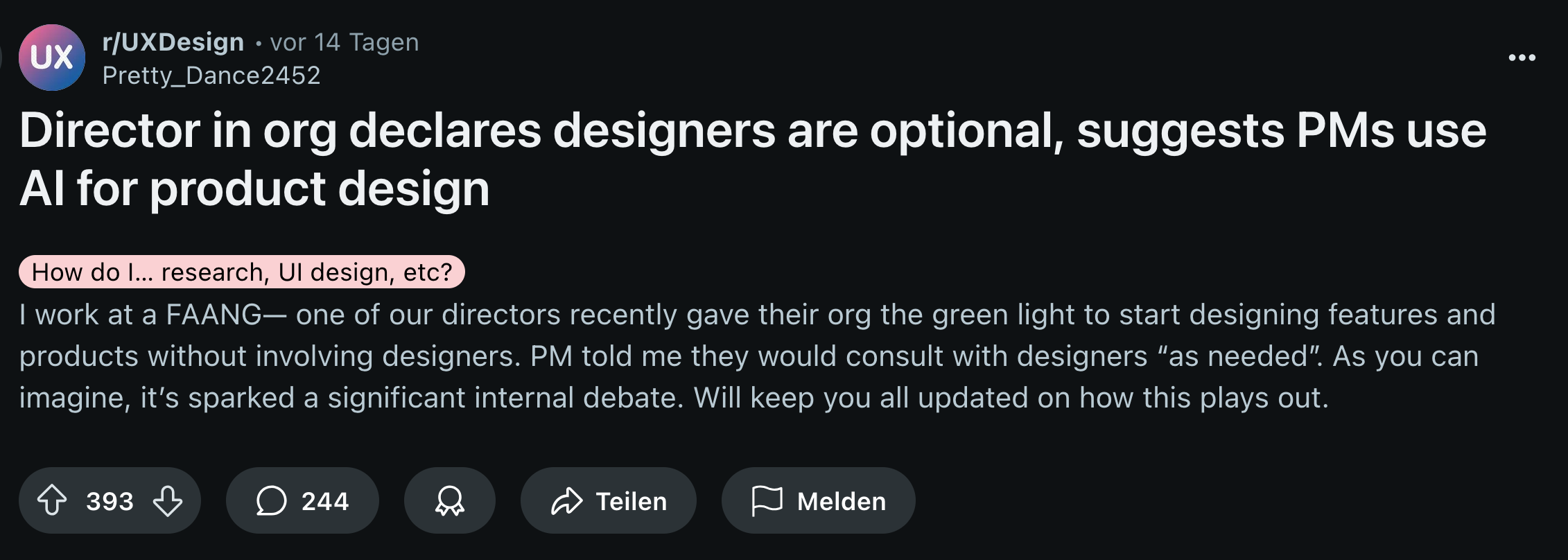Screen dimensions: 1568x560
Task: Filter by the pink 'How do I…' flair tag
Action: [x=242, y=272]
